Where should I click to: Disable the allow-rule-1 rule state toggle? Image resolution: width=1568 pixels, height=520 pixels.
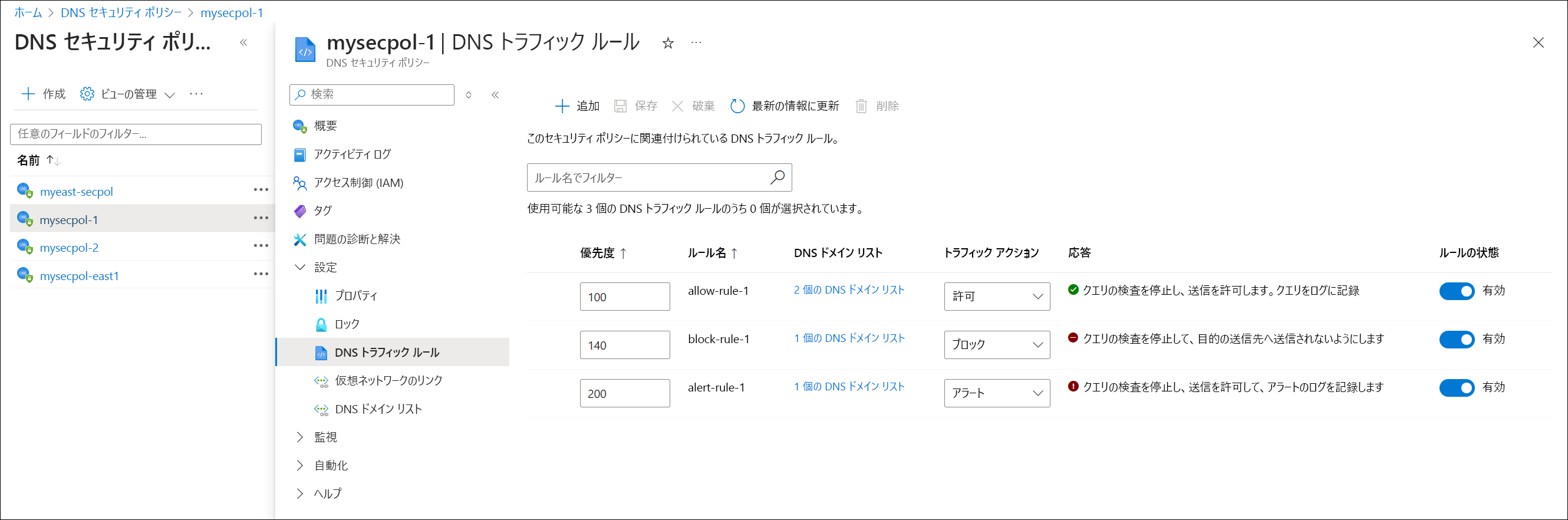(1457, 291)
